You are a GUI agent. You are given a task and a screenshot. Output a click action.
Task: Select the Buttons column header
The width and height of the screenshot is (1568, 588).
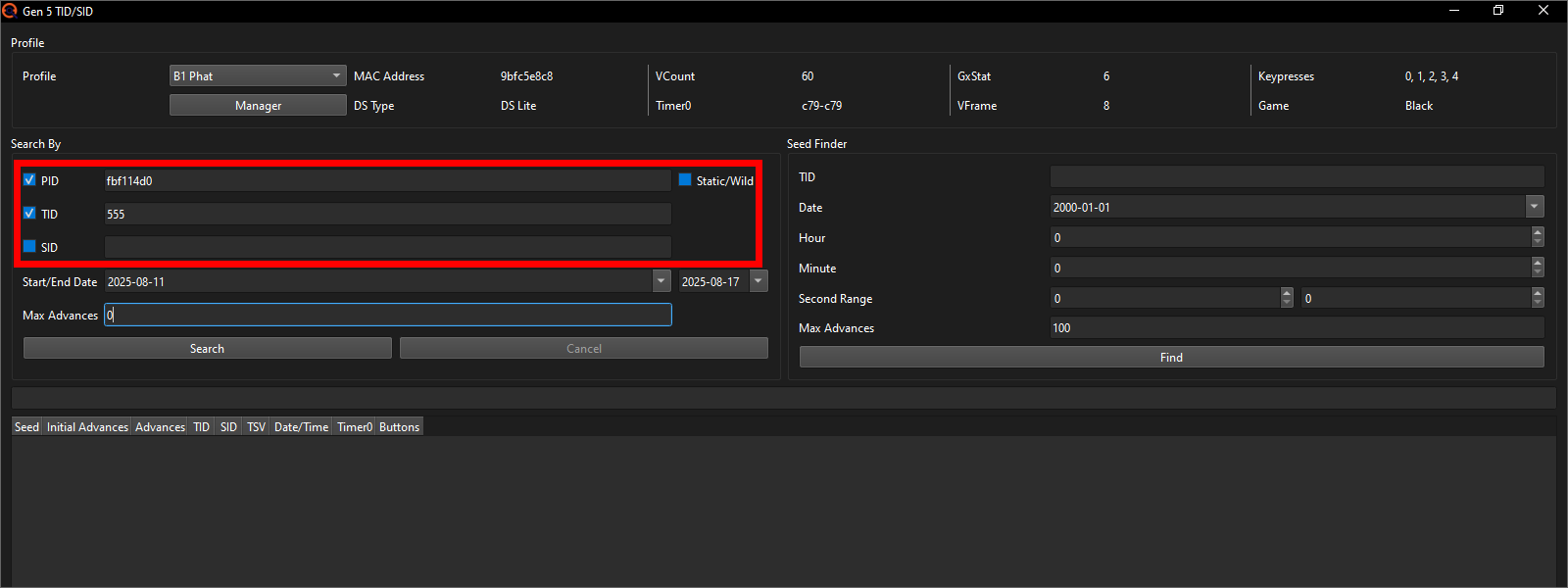pos(399,426)
